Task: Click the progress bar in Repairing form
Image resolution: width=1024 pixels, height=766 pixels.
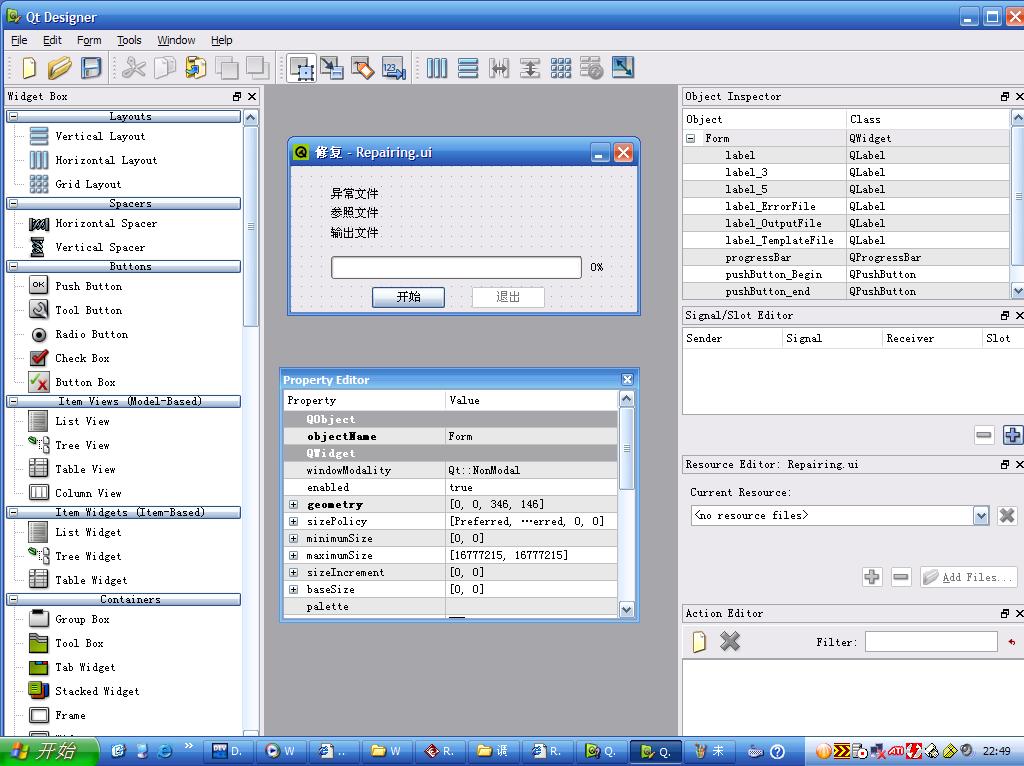Action: point(456,267)
